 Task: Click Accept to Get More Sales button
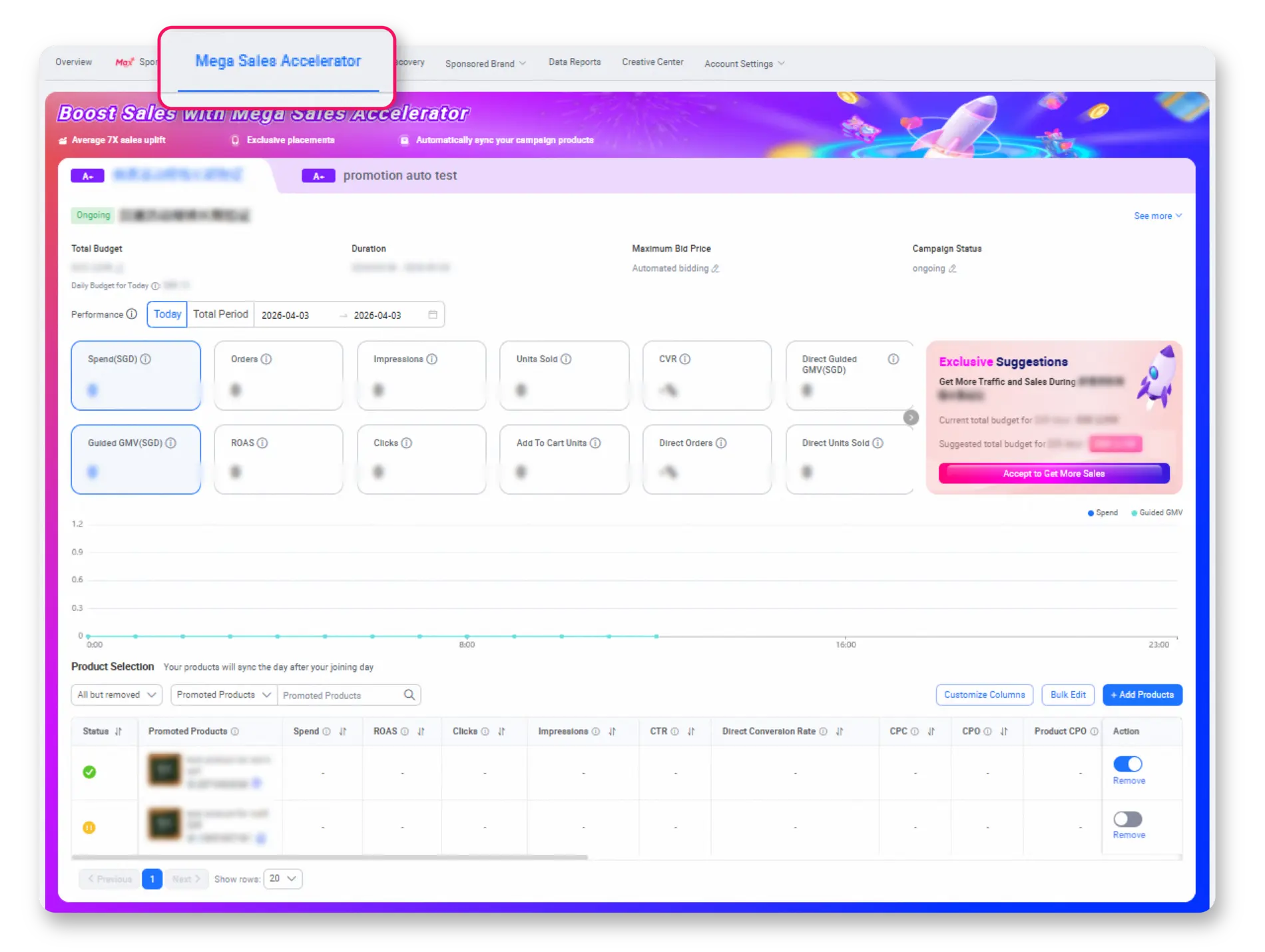pyautogui.click(x=1053, y=473)
